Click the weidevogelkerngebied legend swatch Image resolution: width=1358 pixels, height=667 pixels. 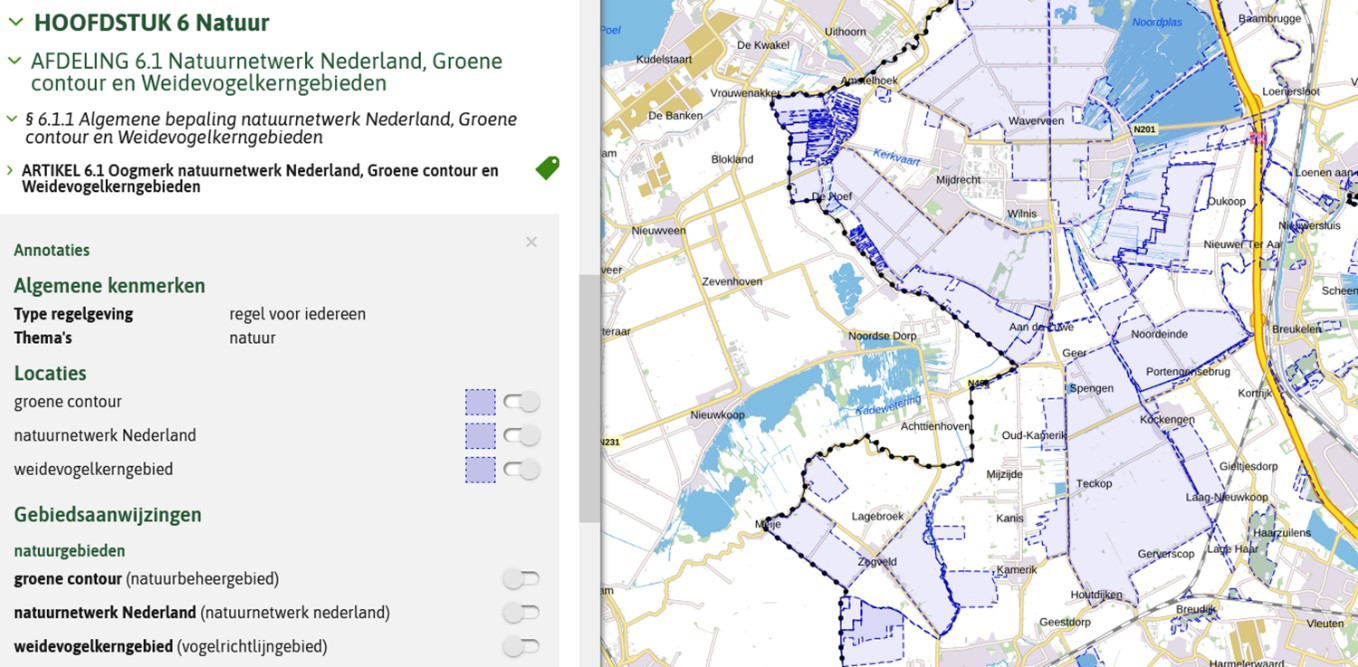point(480,470)
